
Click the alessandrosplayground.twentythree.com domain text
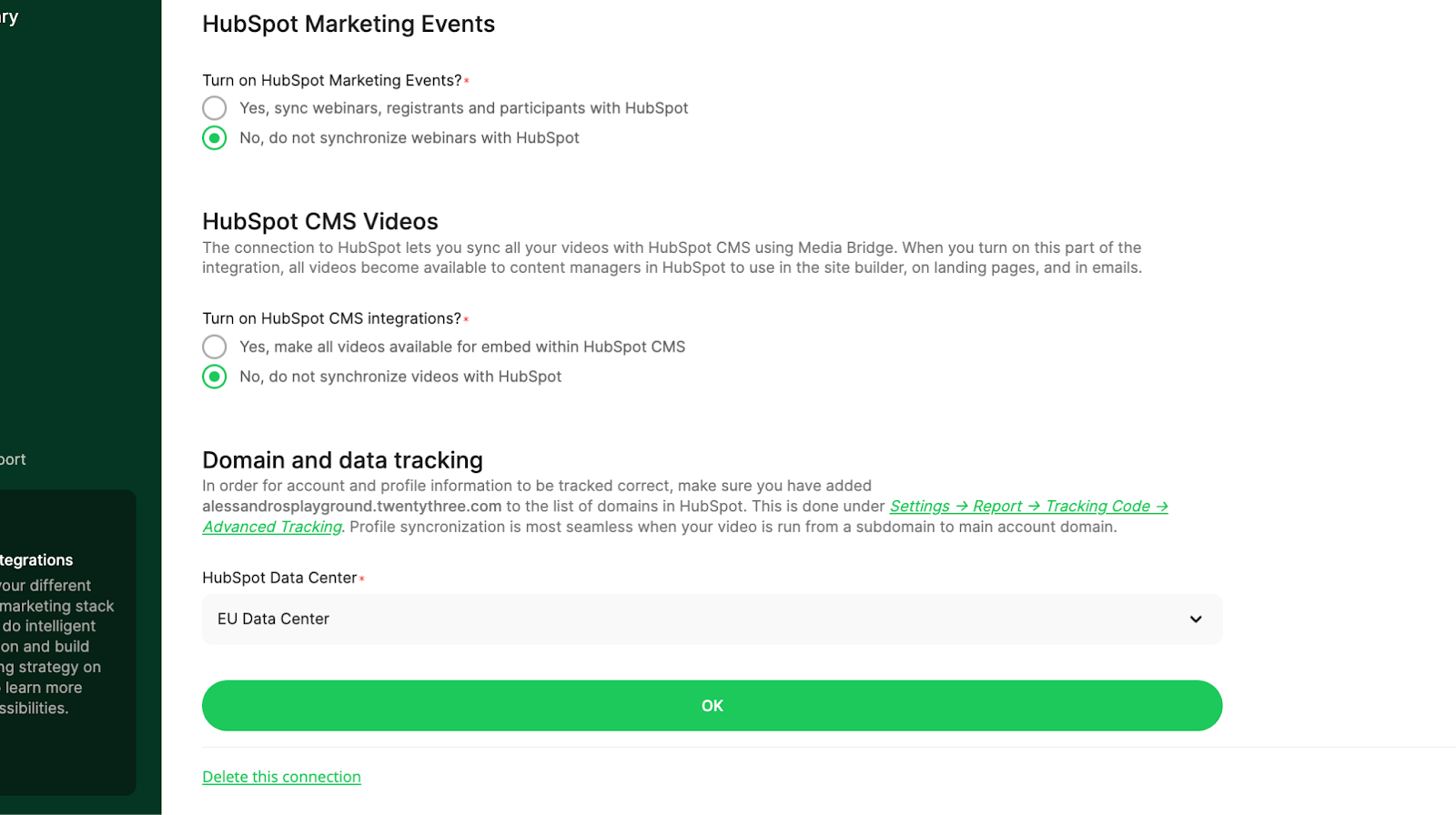351,507
